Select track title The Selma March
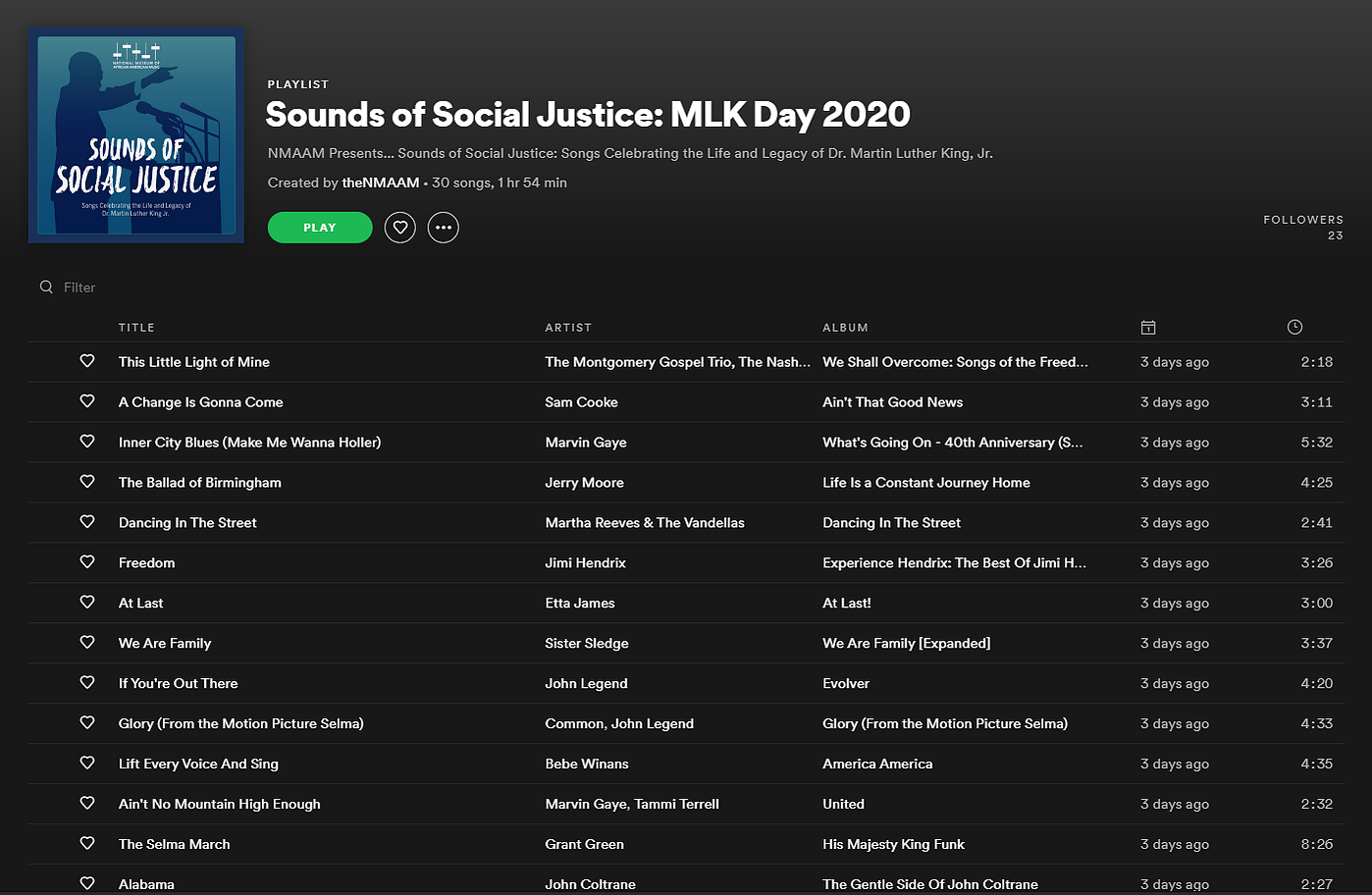 pyautogui.click(x=174, y=845)
